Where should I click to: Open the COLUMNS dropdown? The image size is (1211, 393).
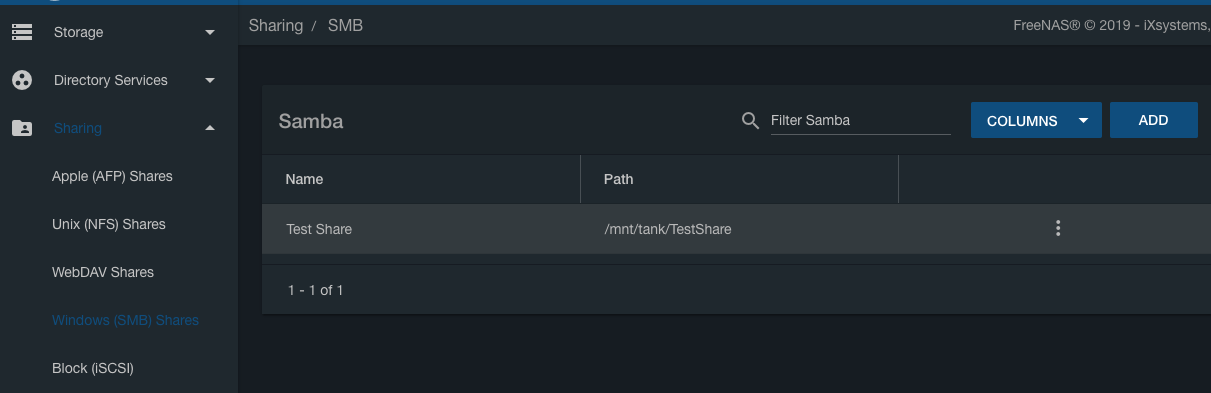point(1036,120)
